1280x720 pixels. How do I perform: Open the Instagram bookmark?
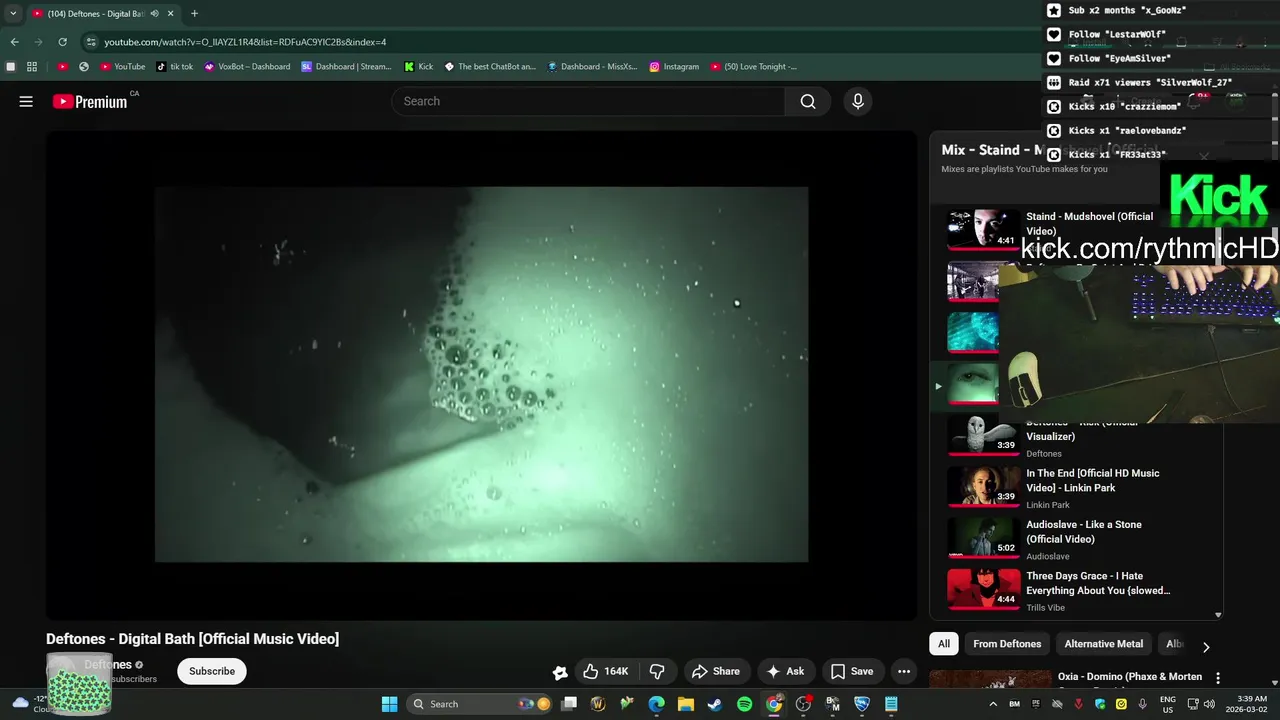pos(674,67)
